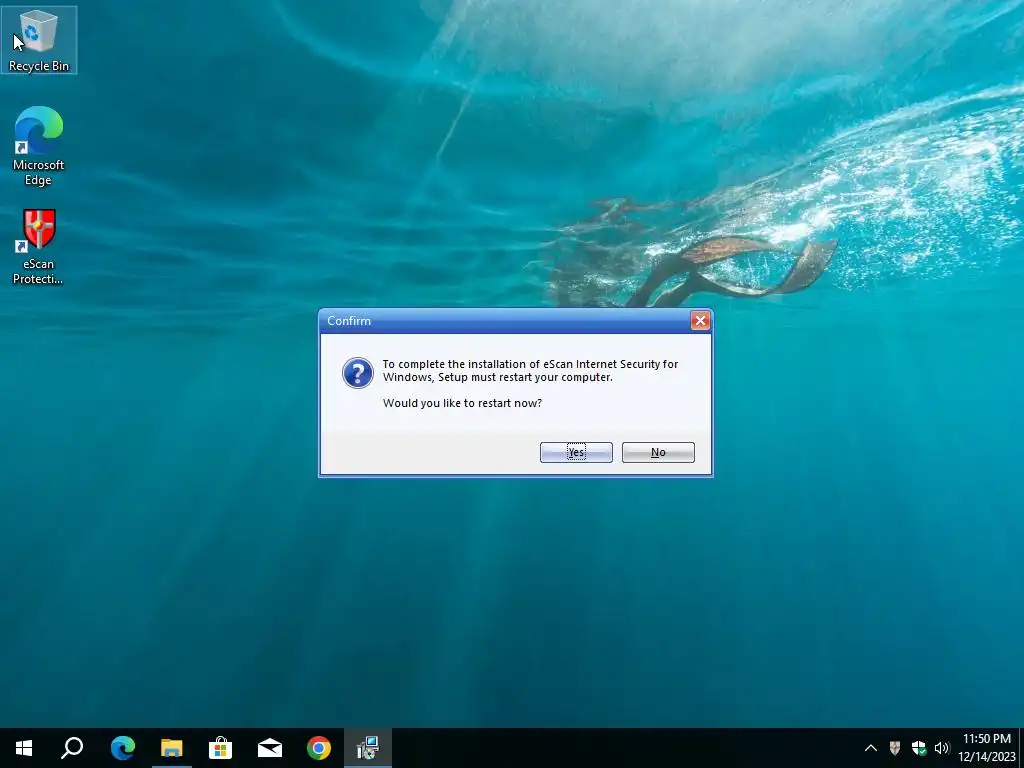The image size is (1024, 768).
Task: Open the Mail app from the taskbar
Action: pyautogui.click(x=270, y=748)
